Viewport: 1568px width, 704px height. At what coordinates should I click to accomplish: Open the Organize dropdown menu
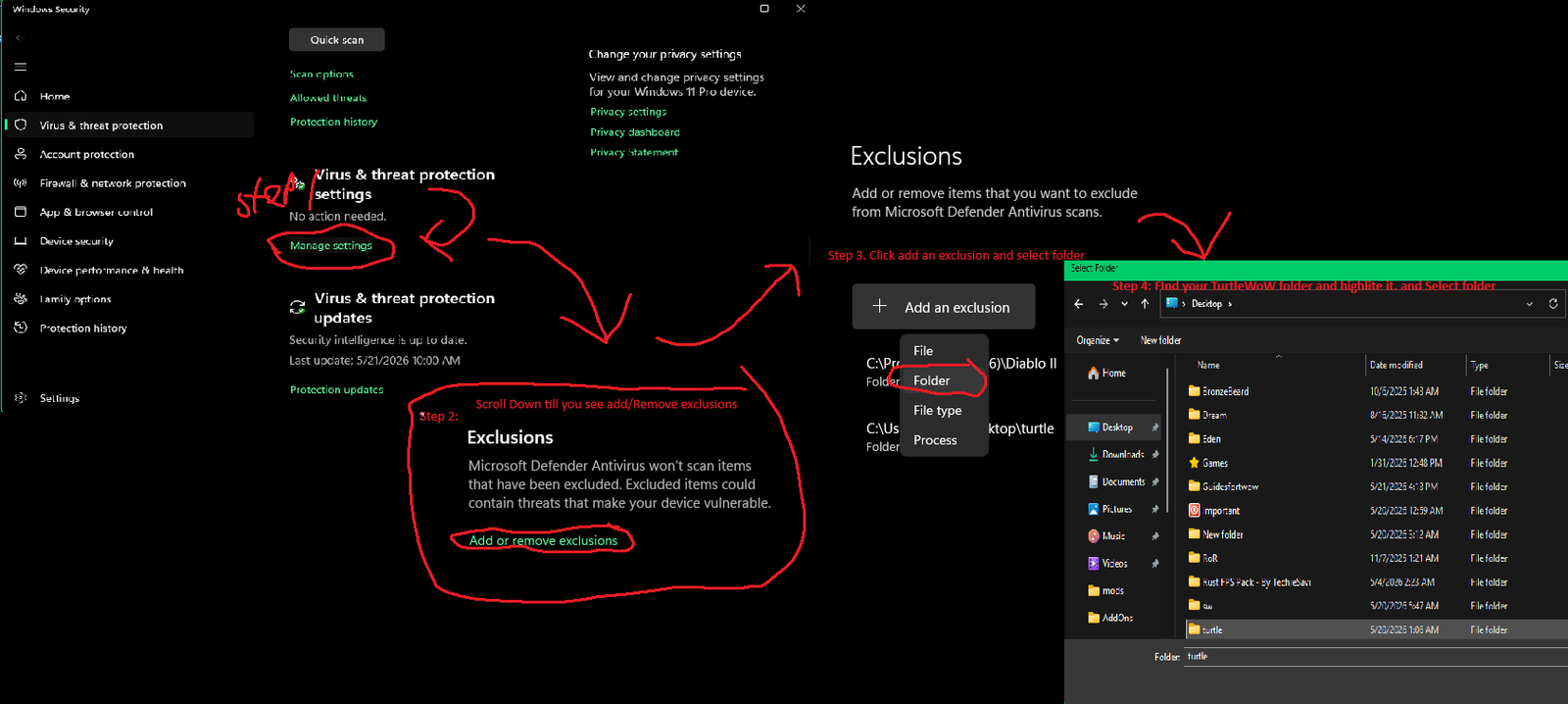point(1098,340)
